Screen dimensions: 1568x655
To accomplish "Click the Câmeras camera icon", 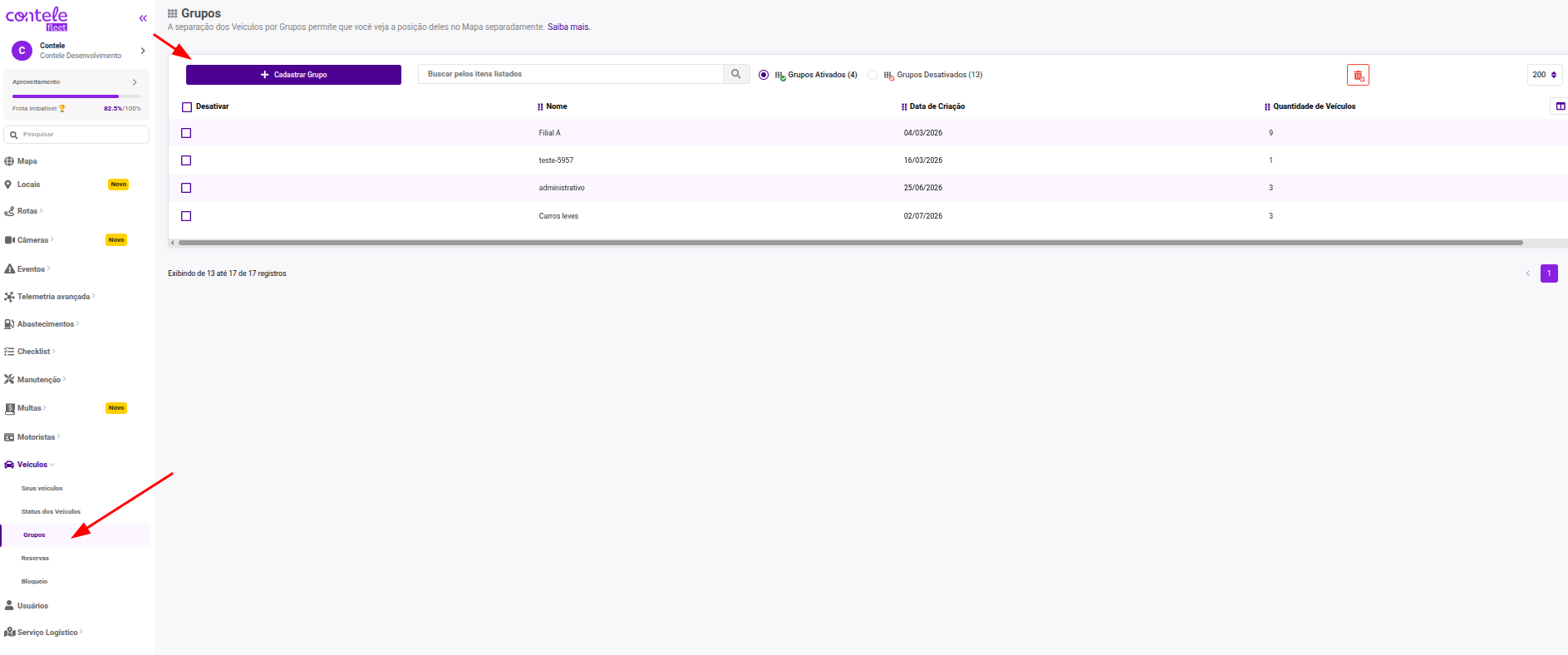I will [10, 240].
